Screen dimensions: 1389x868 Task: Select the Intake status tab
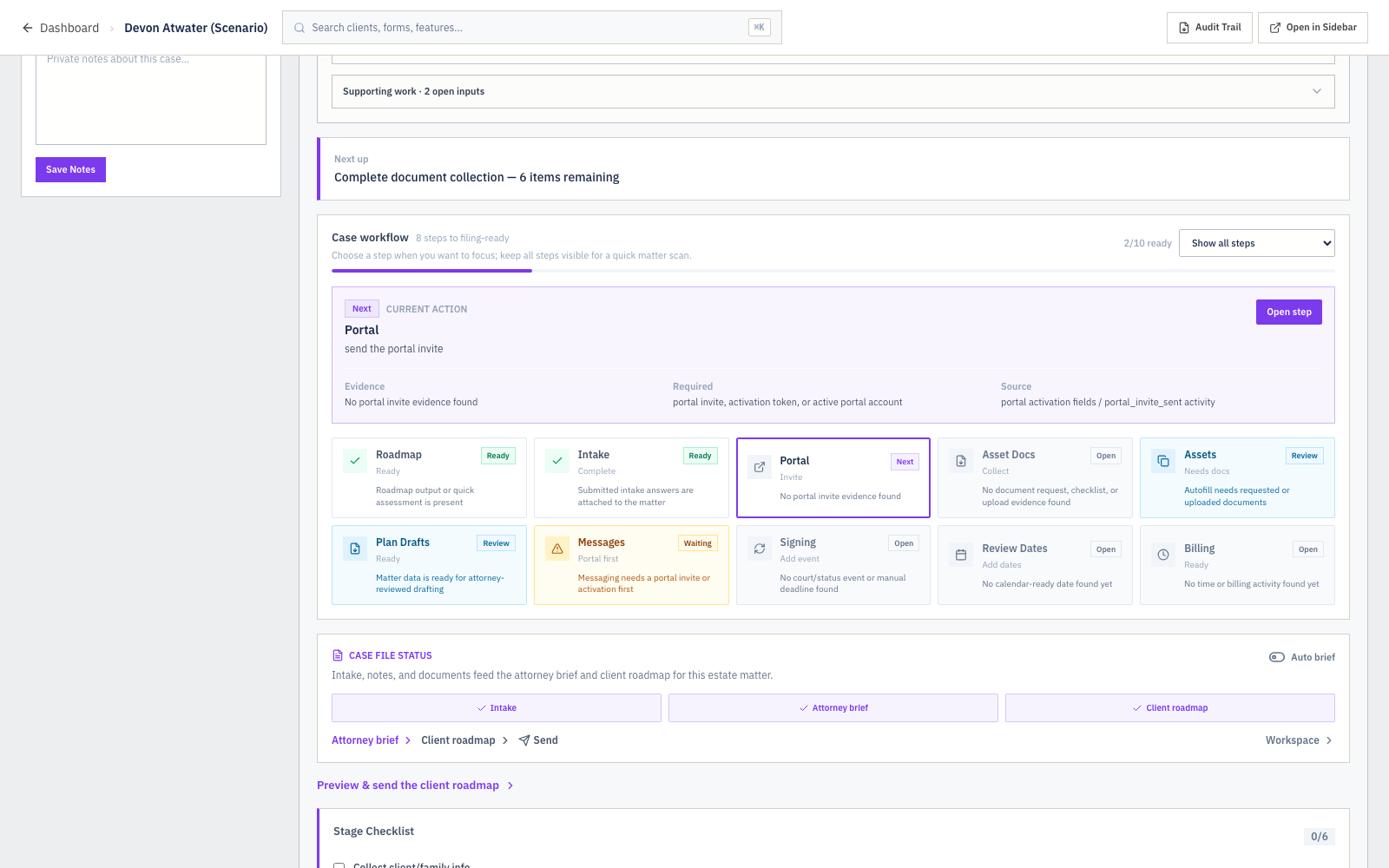[497, 707]
